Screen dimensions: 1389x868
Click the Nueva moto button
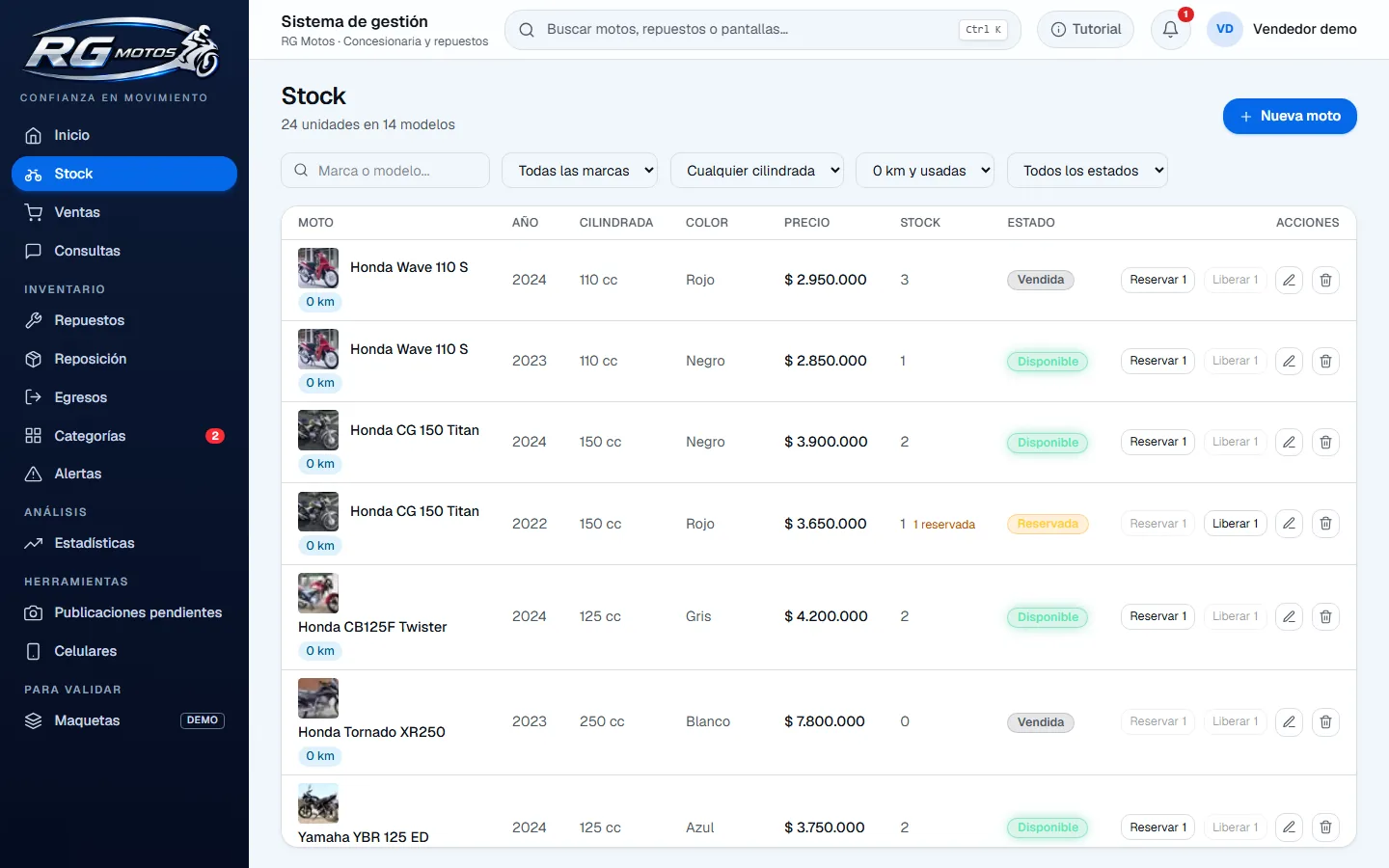pos(1290,116)
